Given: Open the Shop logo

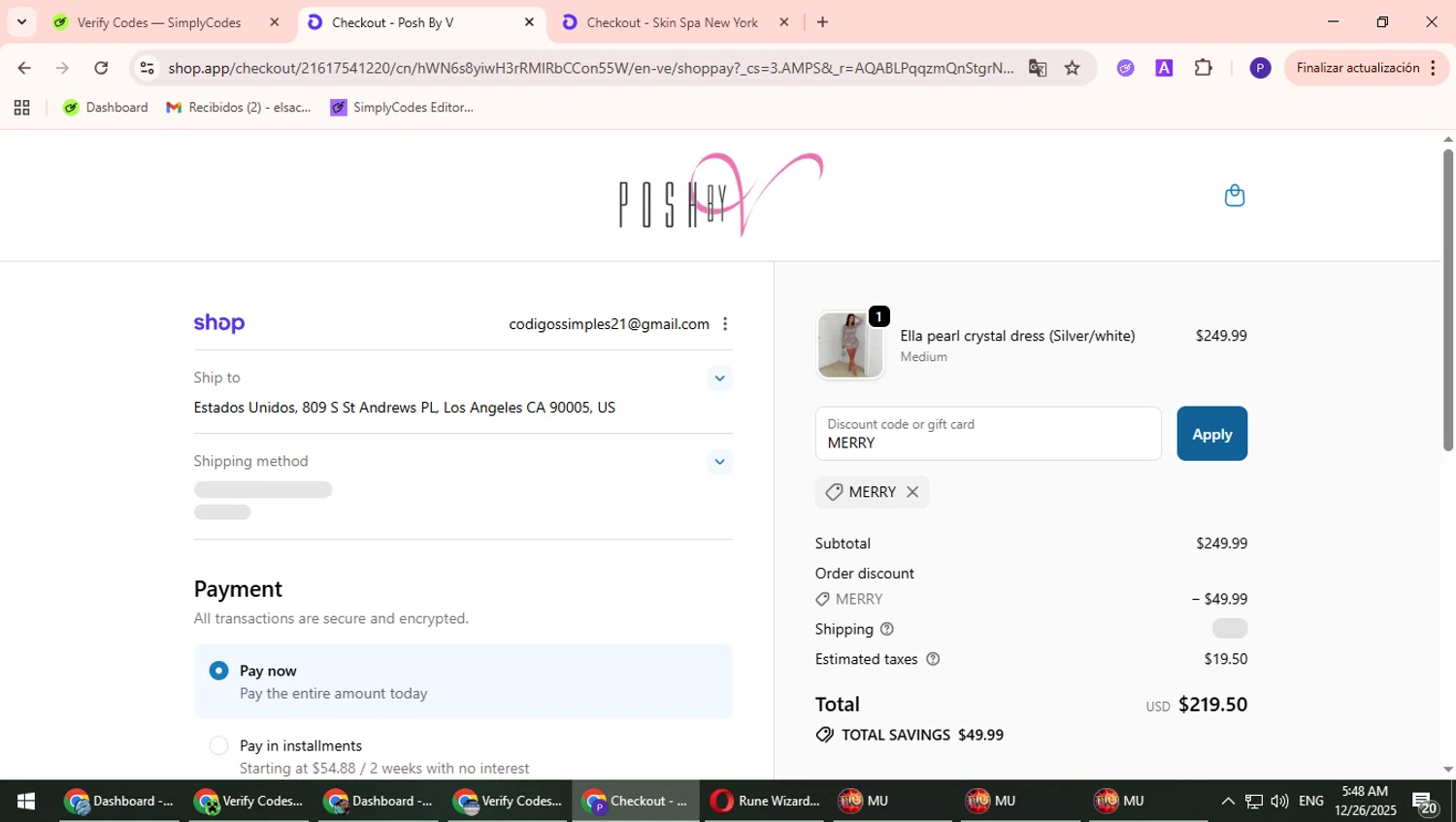Looking at the screenshot, I should (219, 323).
